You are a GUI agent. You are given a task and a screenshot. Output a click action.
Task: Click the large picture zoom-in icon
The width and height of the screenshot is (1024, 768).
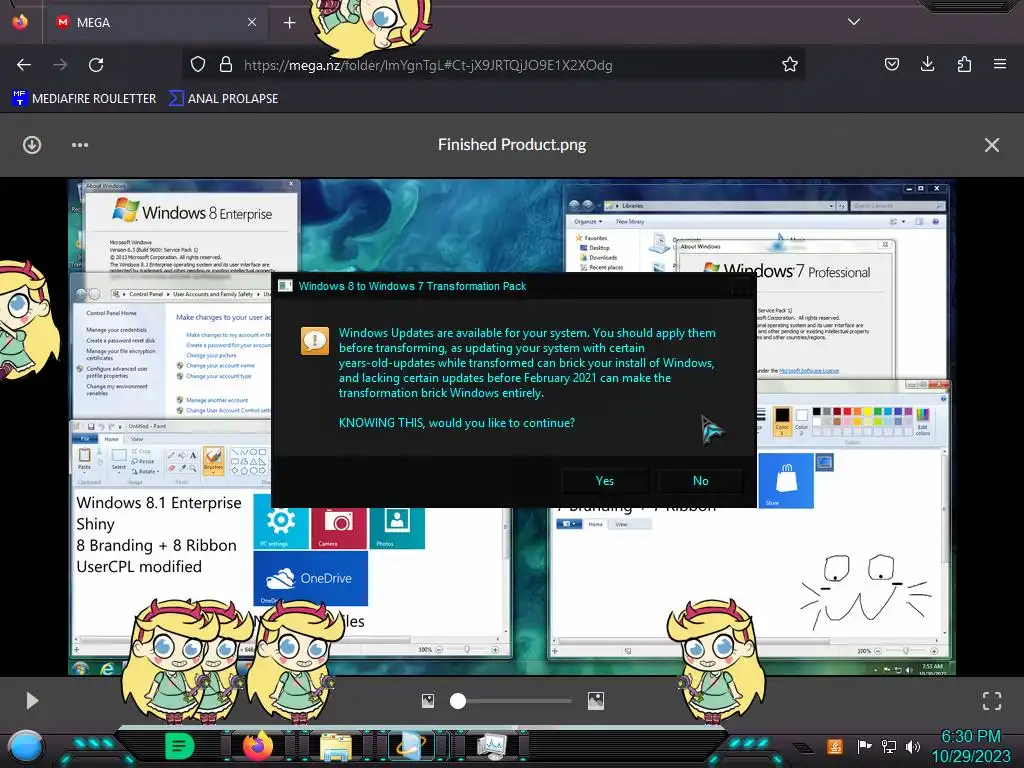pos(596,701)
